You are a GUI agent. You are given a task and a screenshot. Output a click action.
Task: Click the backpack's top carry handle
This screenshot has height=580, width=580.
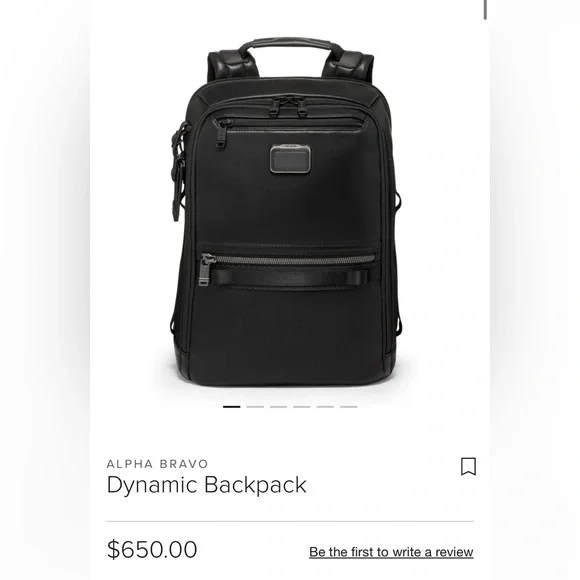click(290, 44)
